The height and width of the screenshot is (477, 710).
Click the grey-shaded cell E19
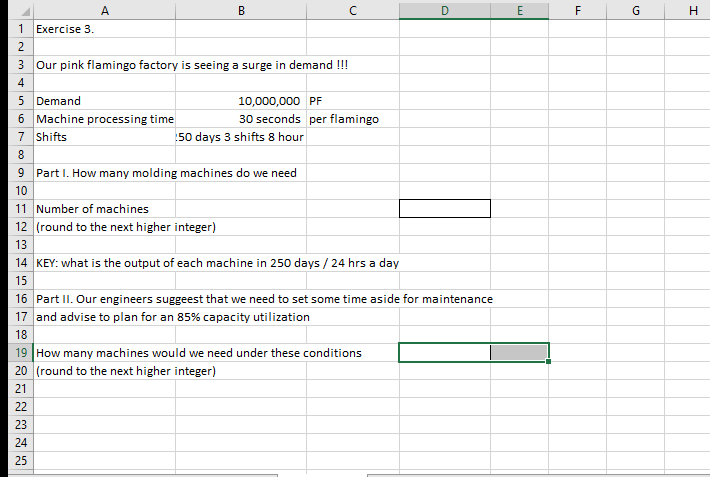pos(519,353)
